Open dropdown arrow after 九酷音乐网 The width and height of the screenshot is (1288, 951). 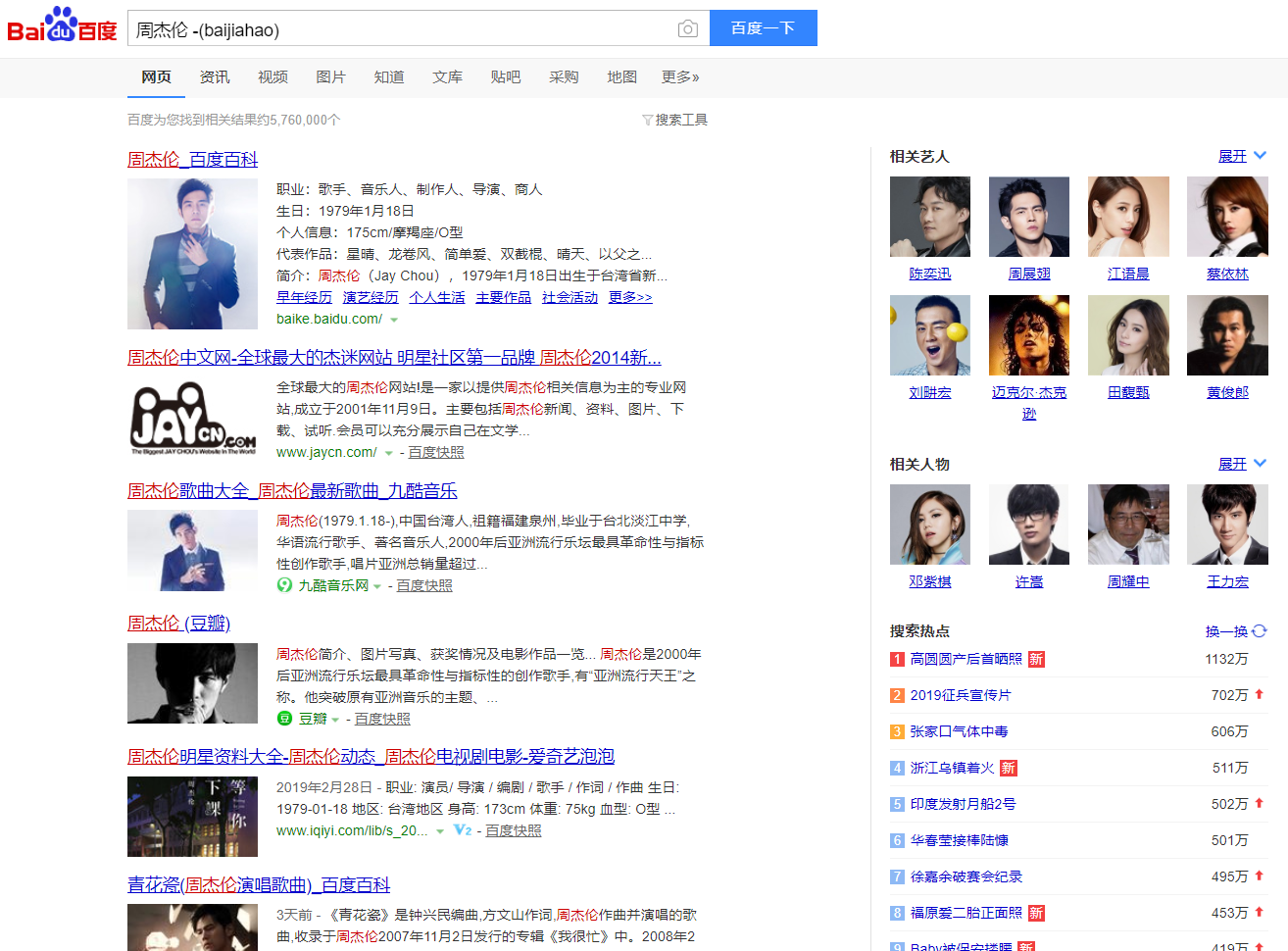377,586
